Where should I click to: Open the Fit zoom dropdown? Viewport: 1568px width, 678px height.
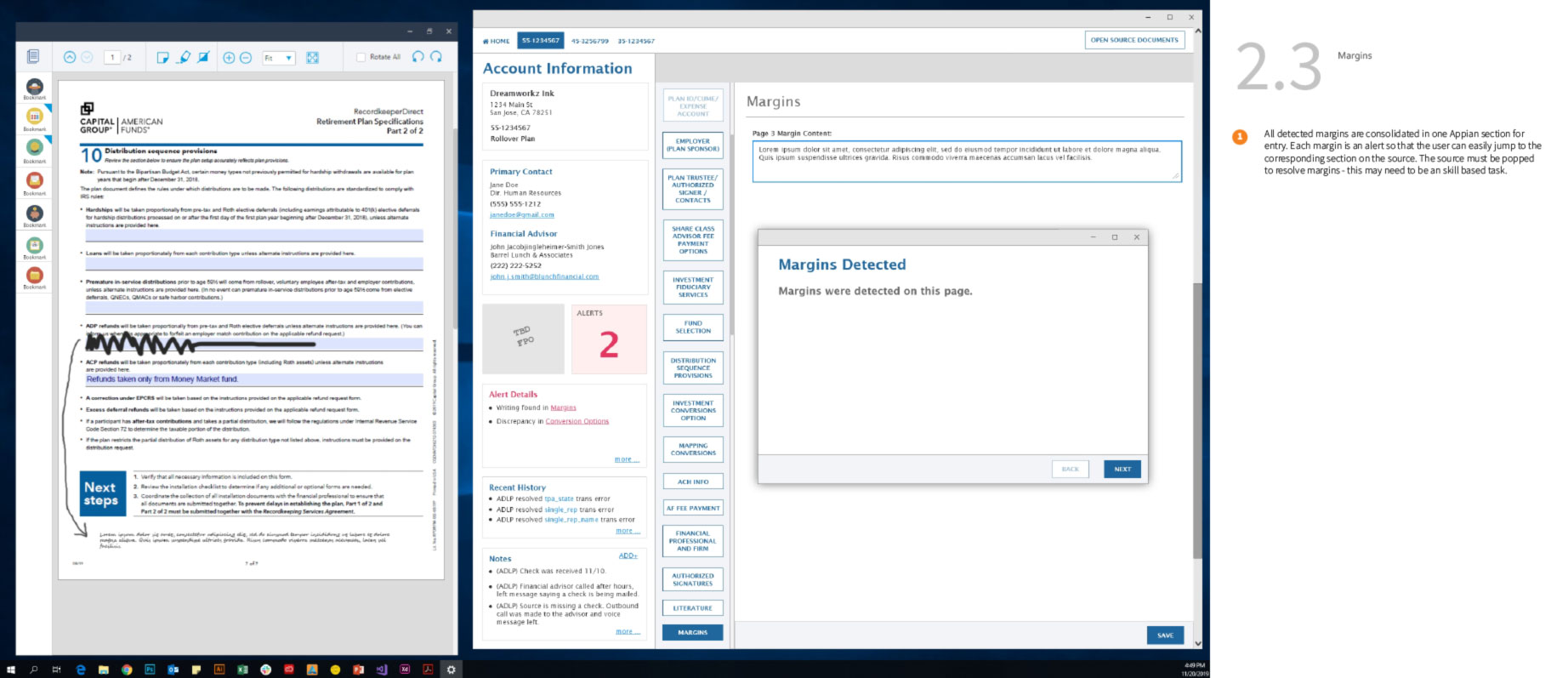[x=278, y=58]
